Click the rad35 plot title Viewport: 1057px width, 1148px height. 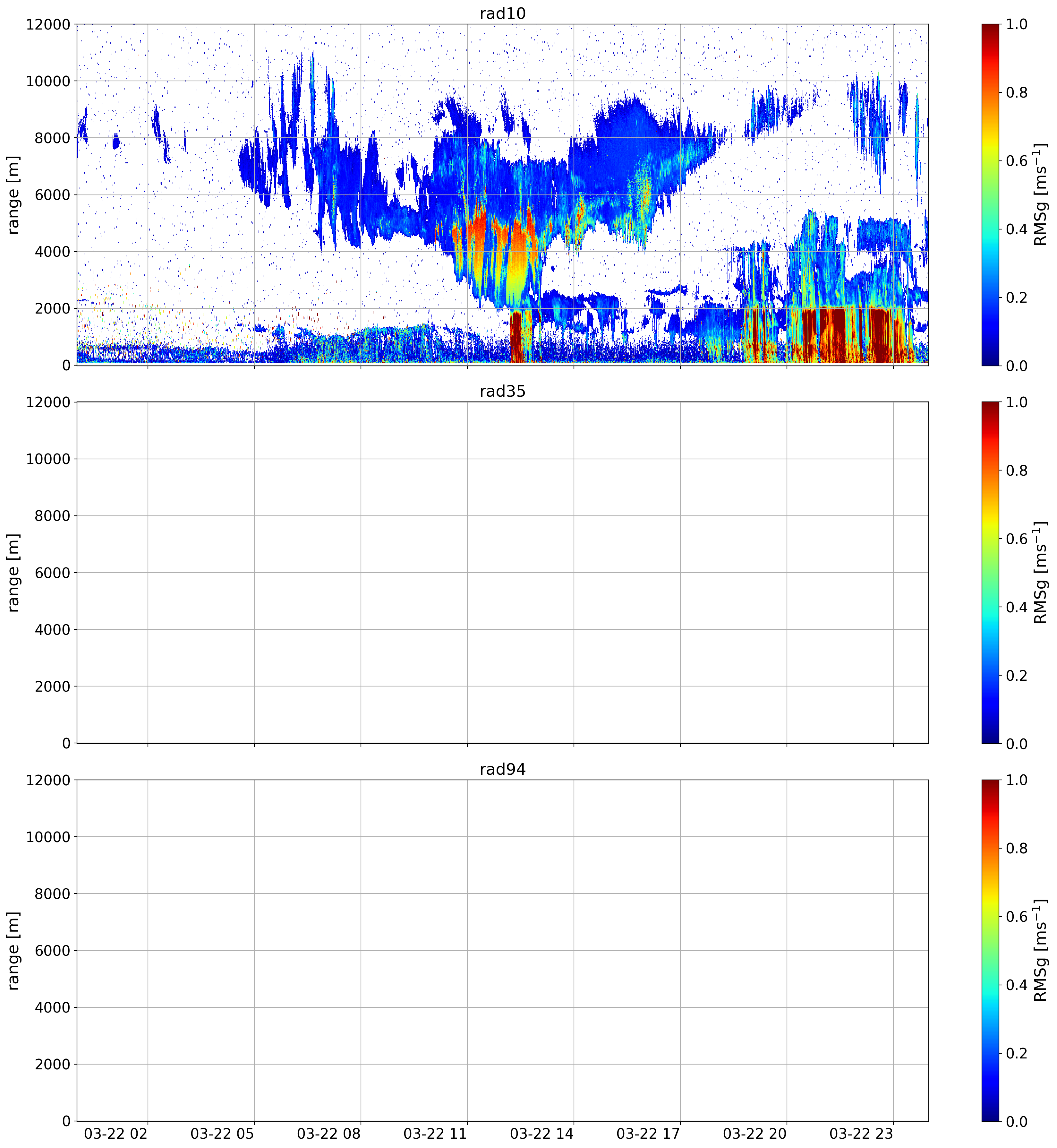[502, 392]
